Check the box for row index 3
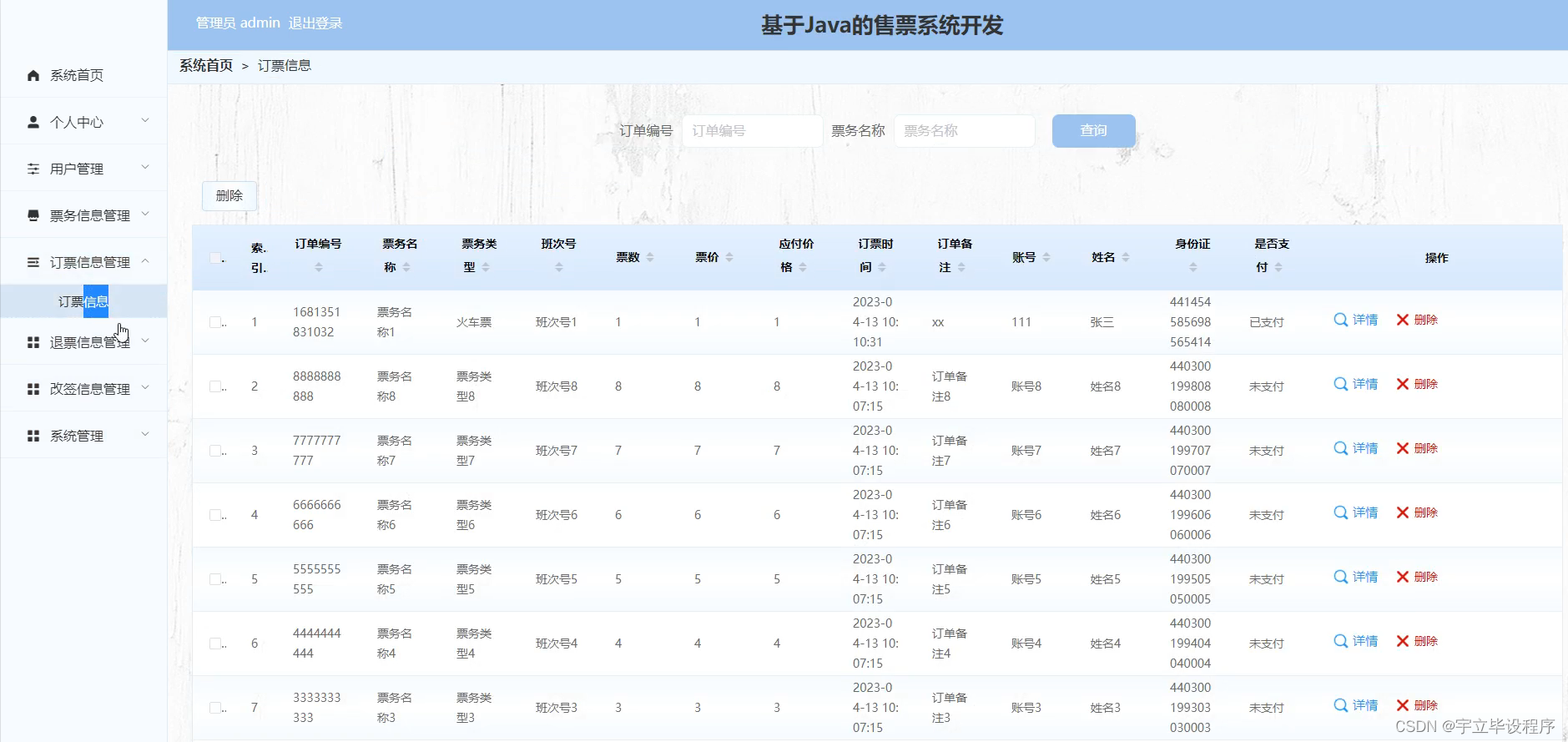 click(215, 451)
